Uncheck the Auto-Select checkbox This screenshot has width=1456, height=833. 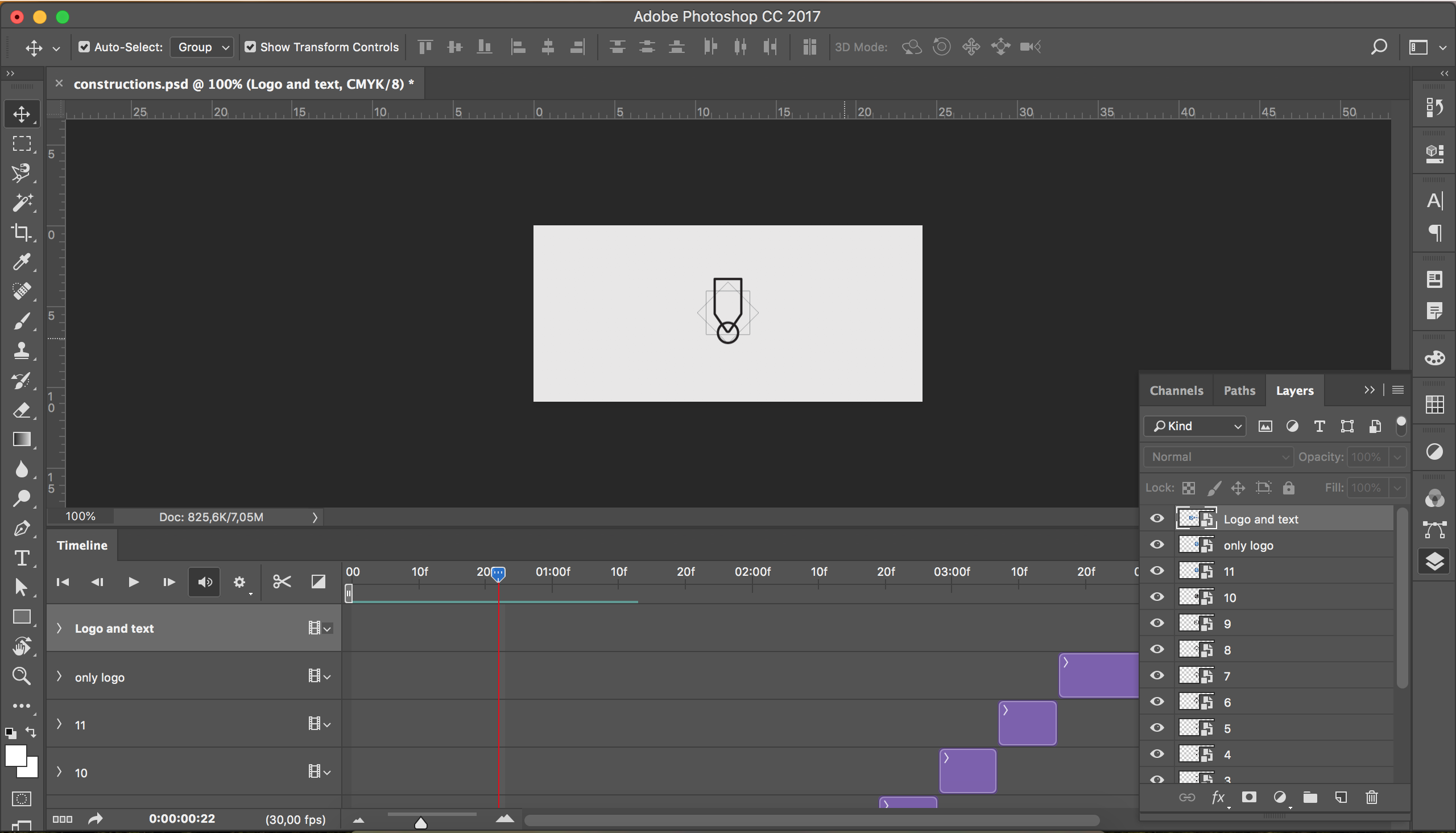pos(84,47)
